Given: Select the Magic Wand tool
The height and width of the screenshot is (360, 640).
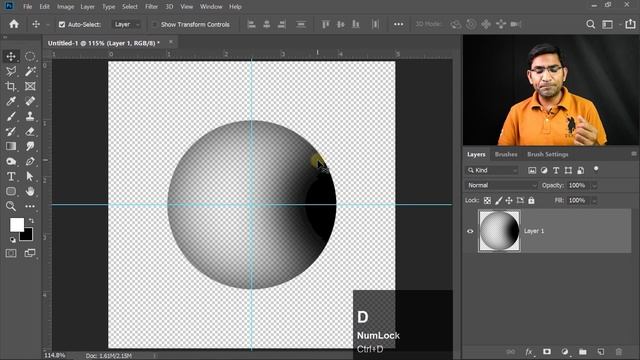Looking at the screenshot, I should coord(30,71).
